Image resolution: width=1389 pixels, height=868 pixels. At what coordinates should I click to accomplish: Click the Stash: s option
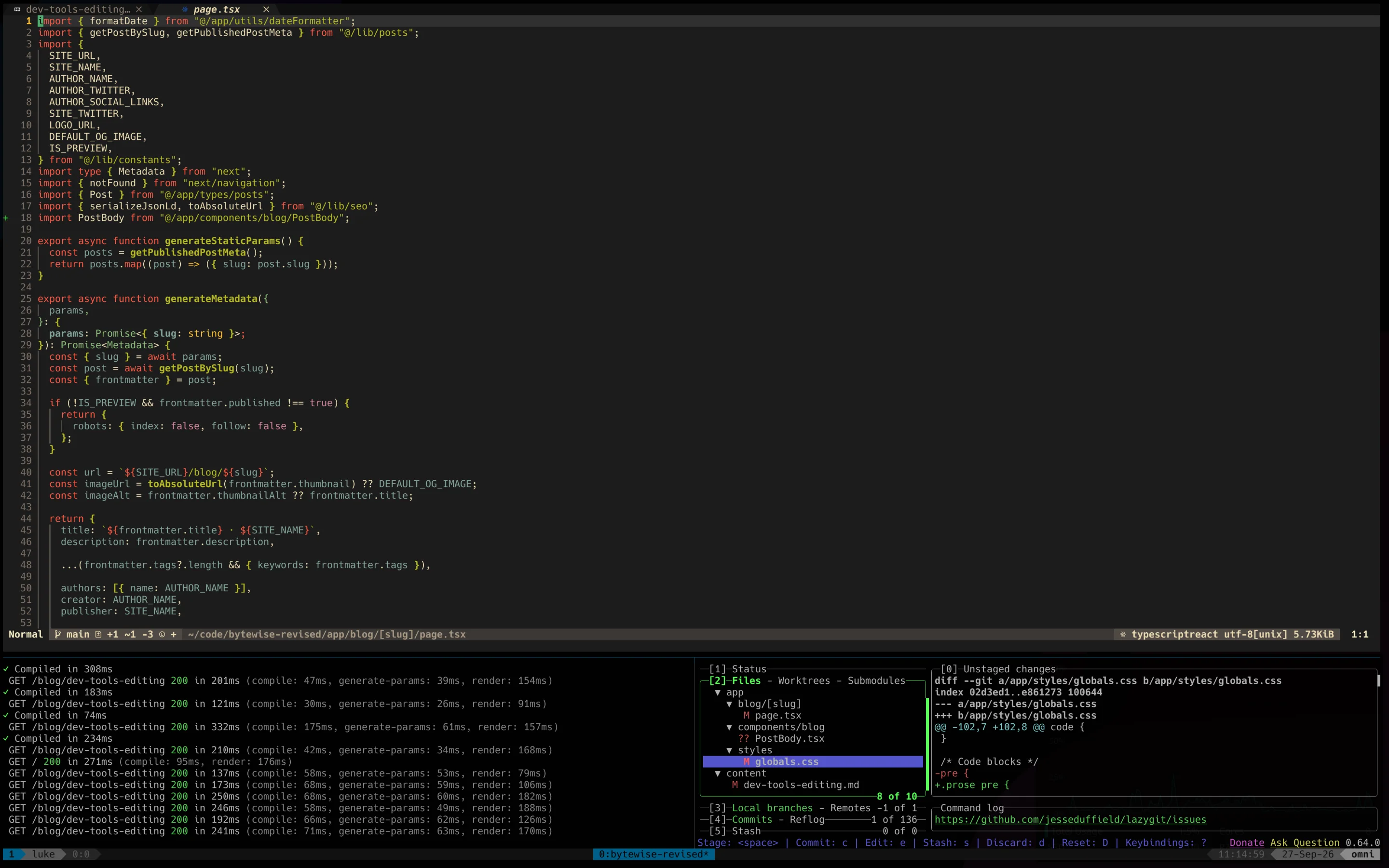pos(946,843)
